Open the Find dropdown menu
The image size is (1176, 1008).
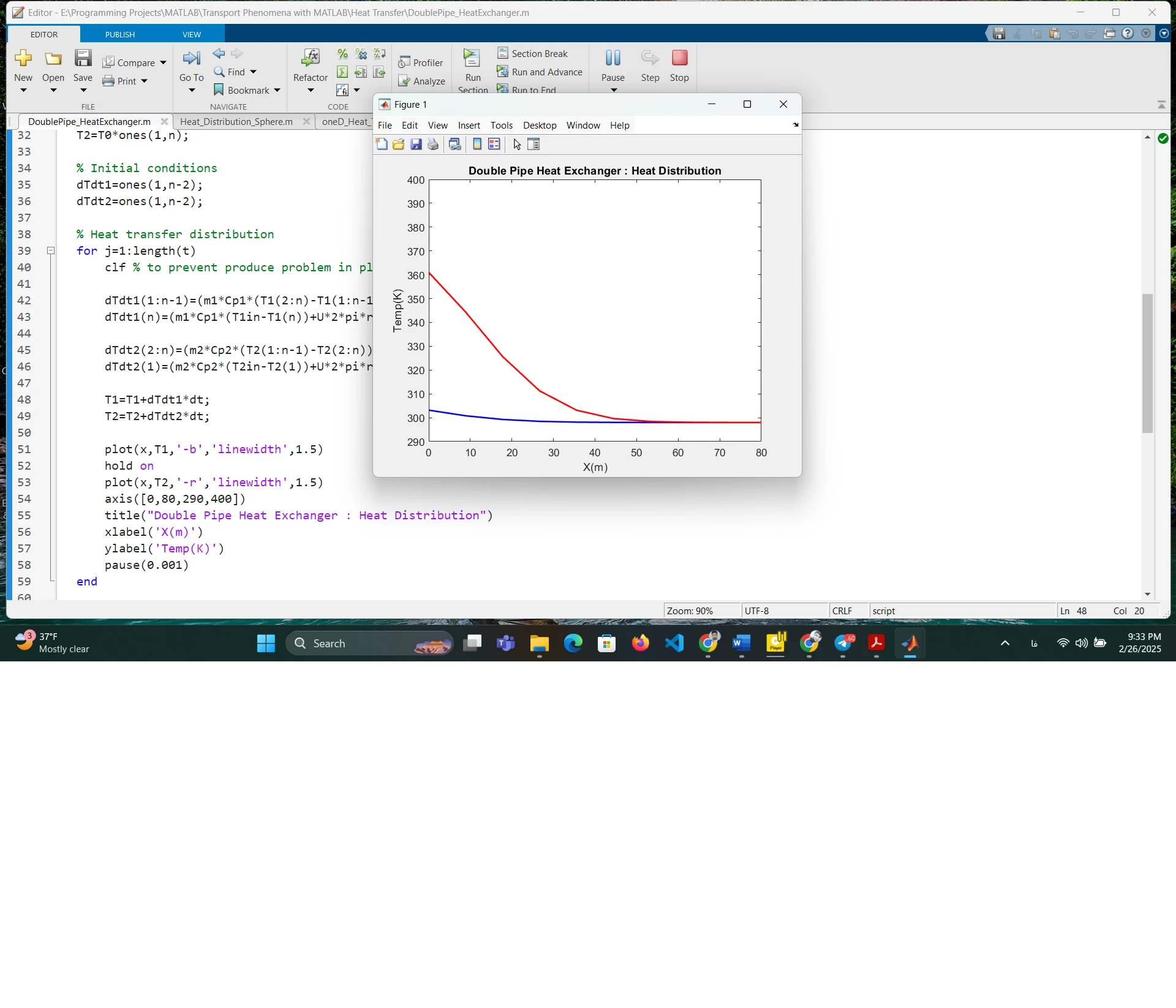253,72
